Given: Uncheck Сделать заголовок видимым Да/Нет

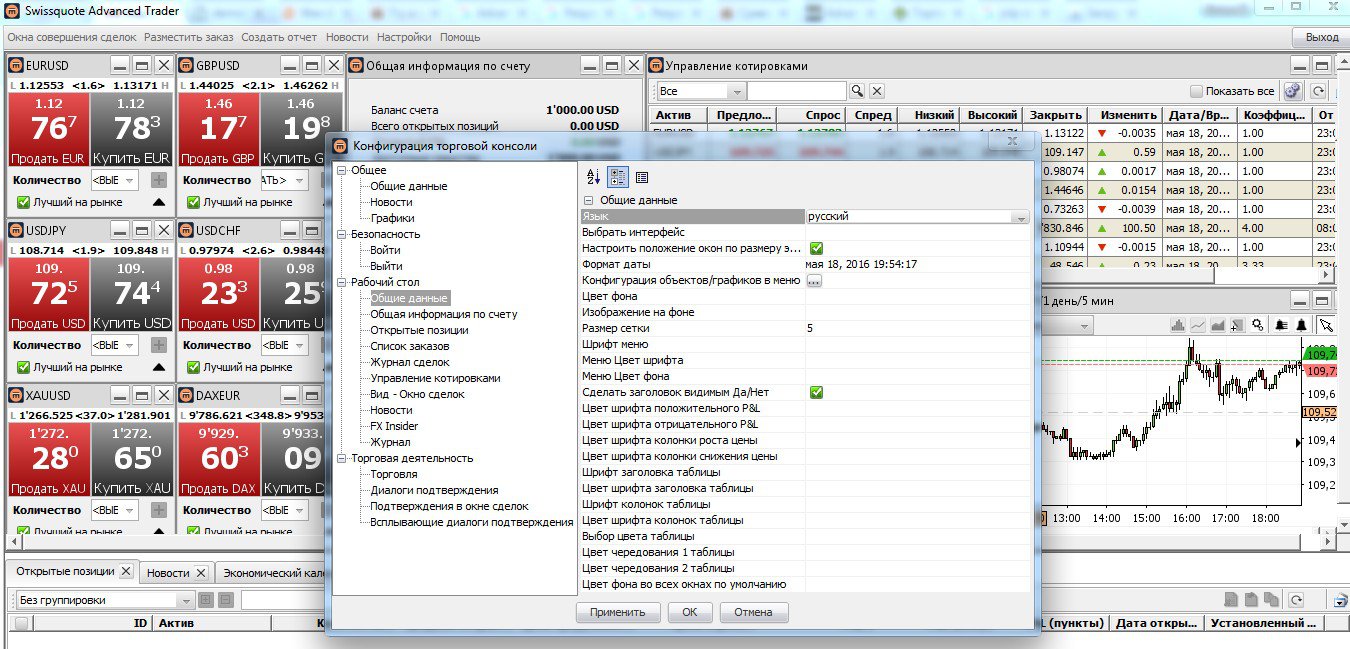Looking at the screenshot, I should coord(816,392).
